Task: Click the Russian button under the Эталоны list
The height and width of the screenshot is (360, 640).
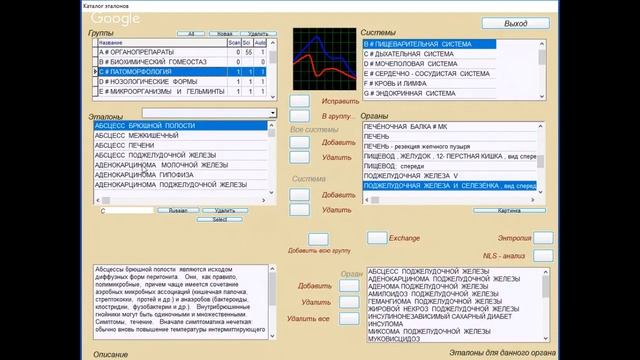Action: (178, 211)
